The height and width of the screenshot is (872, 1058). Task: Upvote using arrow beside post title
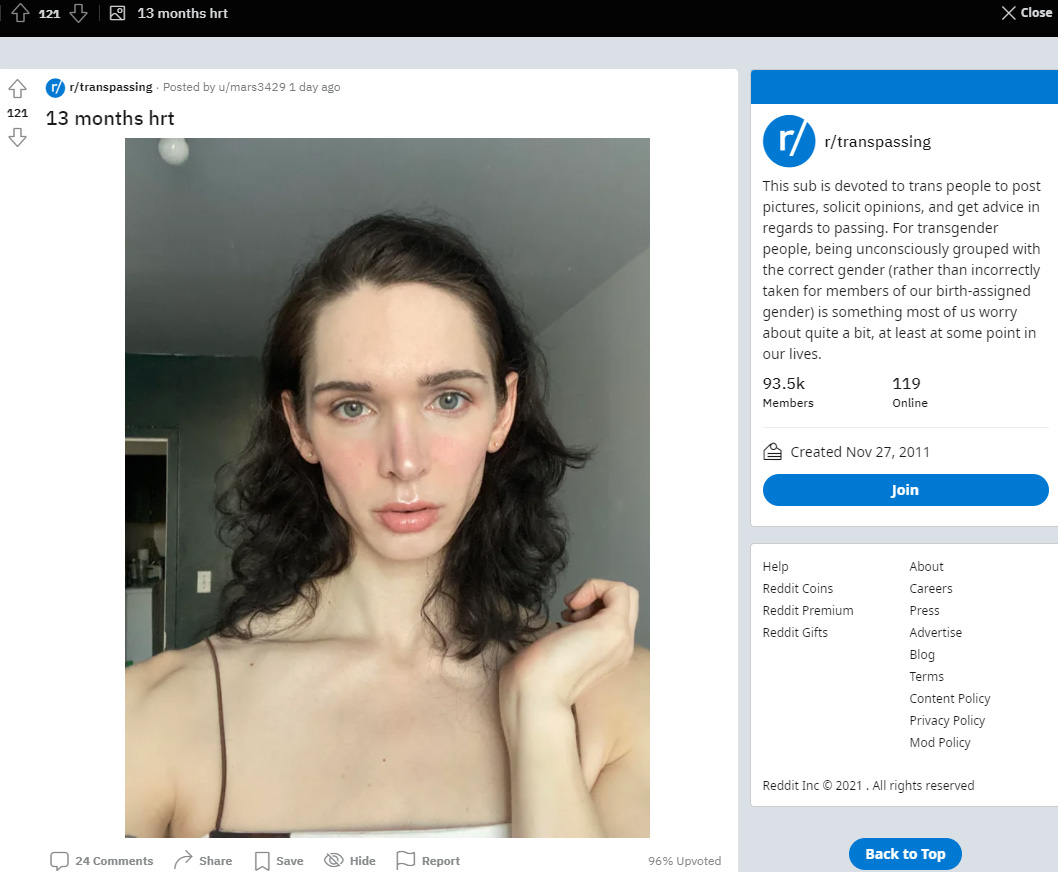(18, 89)
